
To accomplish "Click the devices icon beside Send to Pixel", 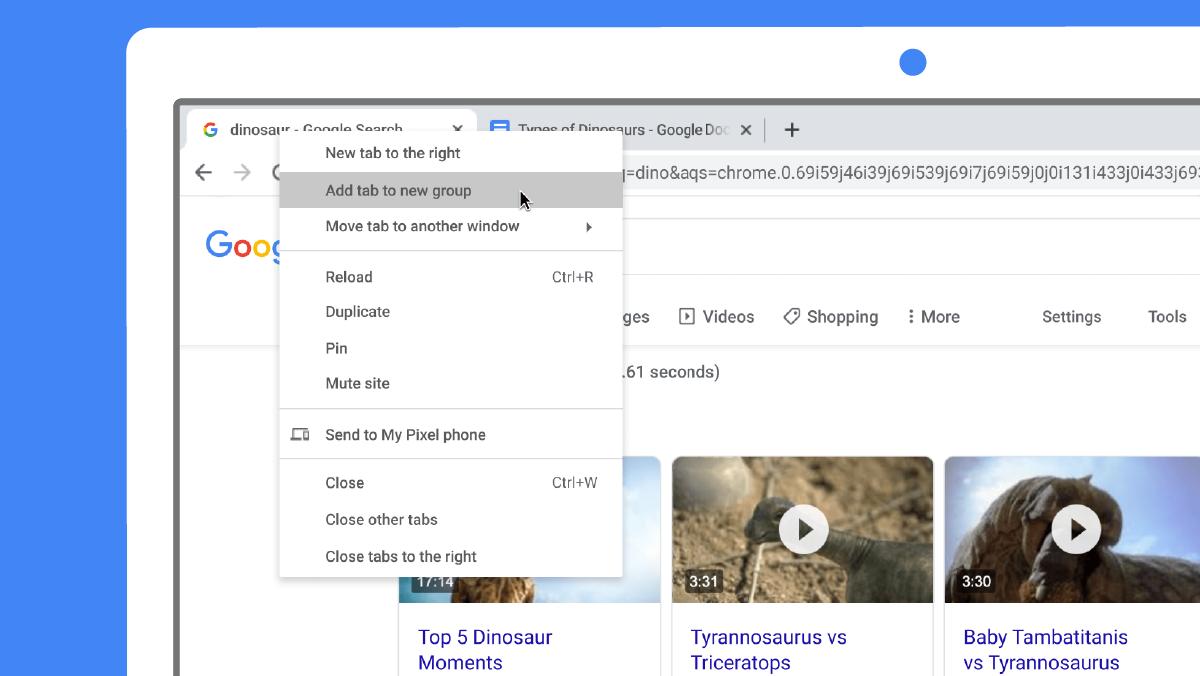I will 300,435.
